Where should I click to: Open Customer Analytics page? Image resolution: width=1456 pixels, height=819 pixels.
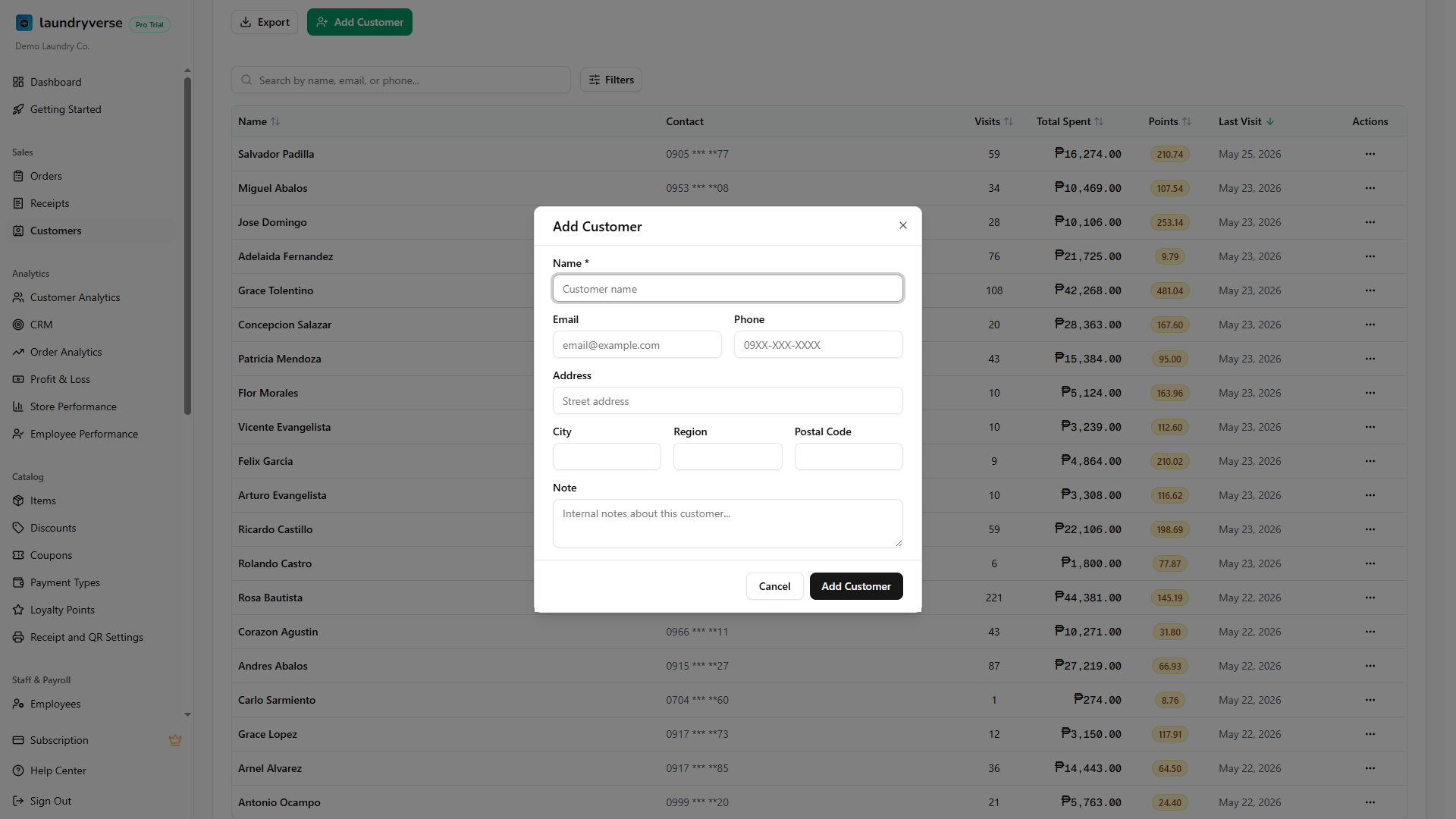coord(75,297)
